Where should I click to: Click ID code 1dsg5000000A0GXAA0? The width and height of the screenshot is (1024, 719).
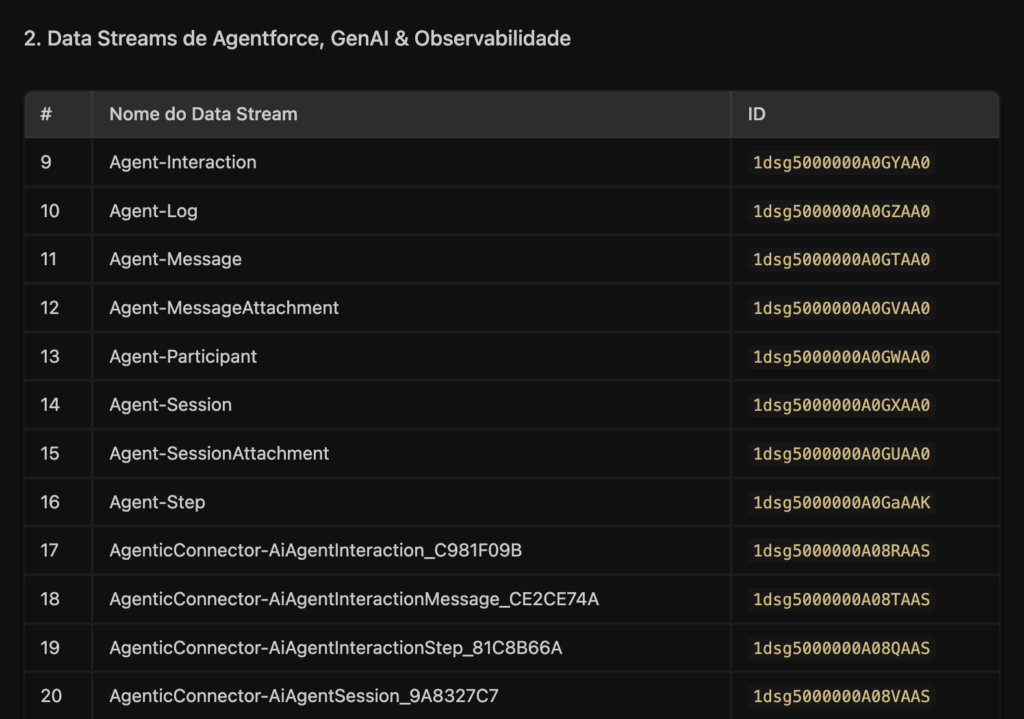[x=841, y=406]
